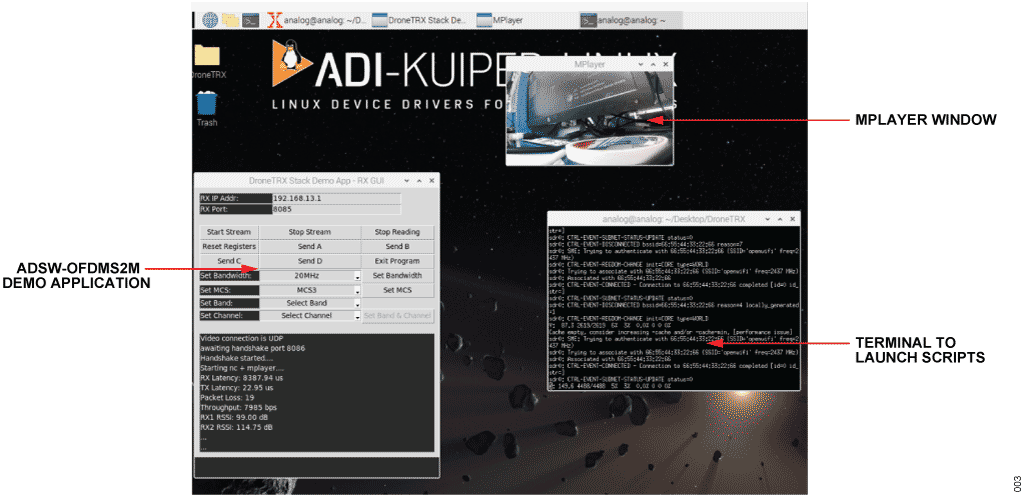
Task: Click the Throughput: 7985 bps log line
Action: (x=238, y=407)
